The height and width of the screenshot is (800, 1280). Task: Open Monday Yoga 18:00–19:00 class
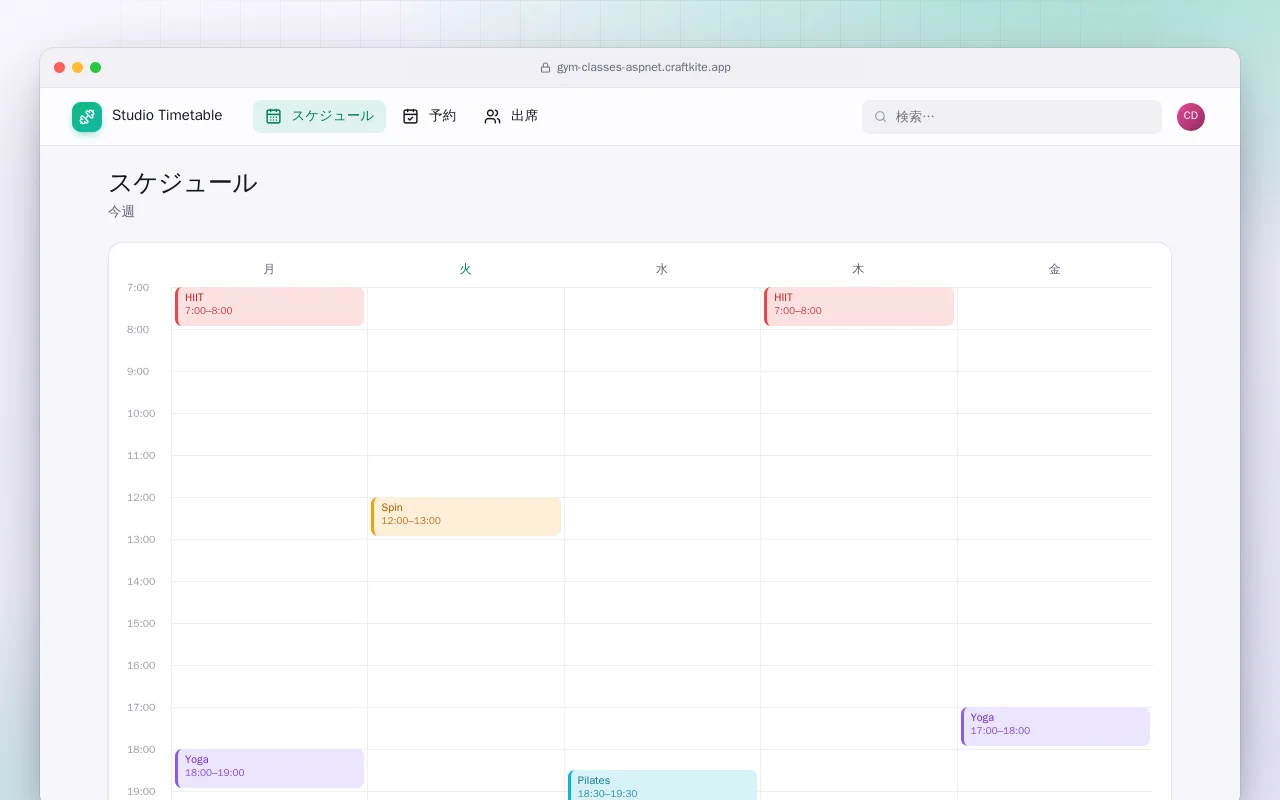tap(269, 769)
